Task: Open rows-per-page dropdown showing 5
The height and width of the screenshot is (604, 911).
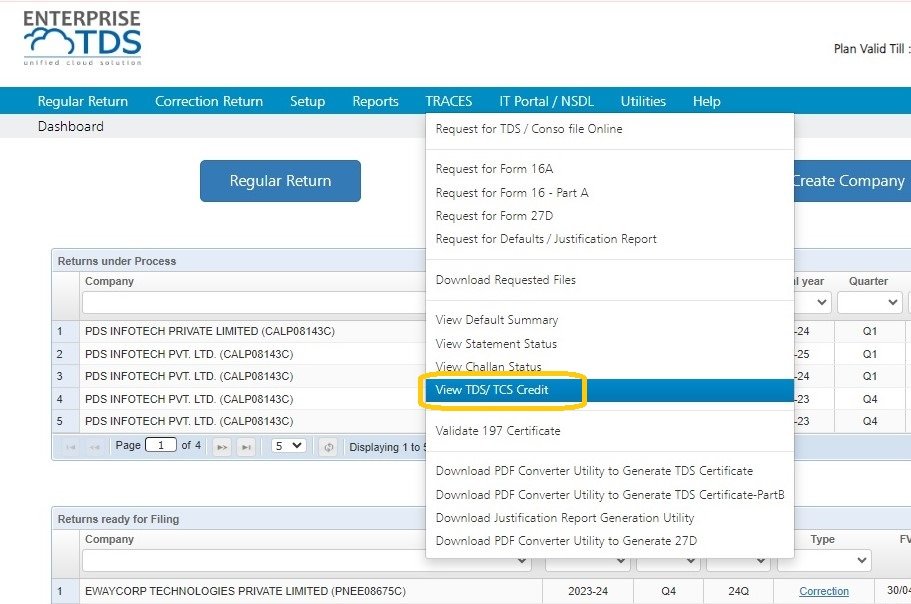Action: click(x=288, y=446)
